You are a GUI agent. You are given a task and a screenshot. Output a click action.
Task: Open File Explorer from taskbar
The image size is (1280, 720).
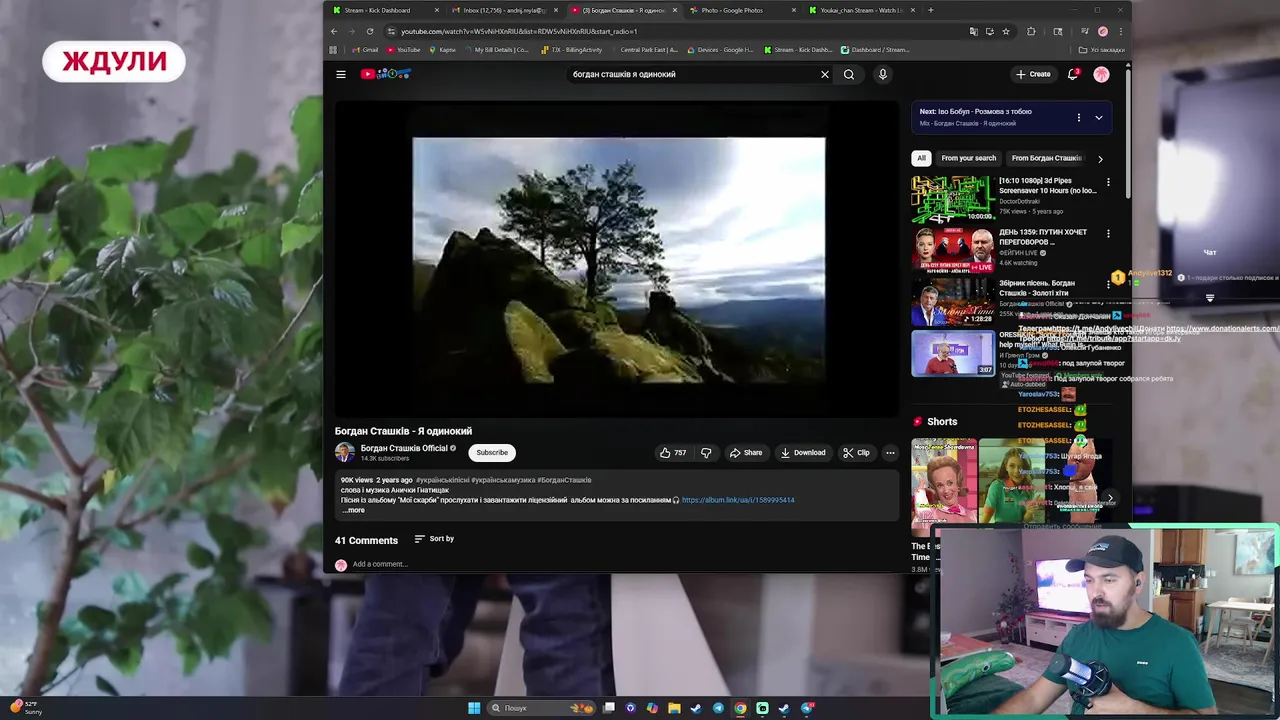pos(675,708)
